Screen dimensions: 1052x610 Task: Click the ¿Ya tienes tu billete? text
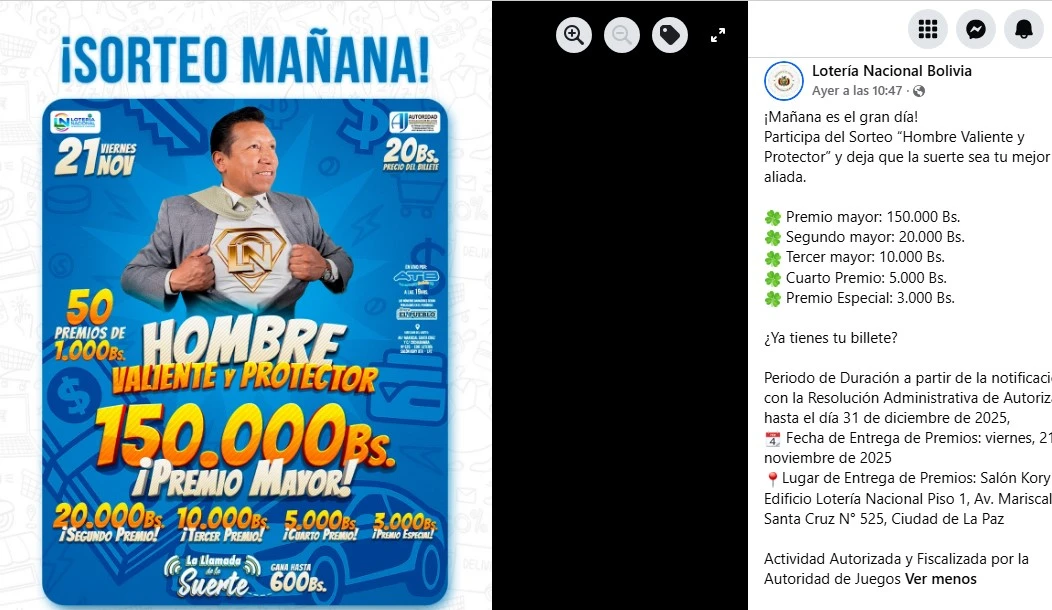point(831,338)
